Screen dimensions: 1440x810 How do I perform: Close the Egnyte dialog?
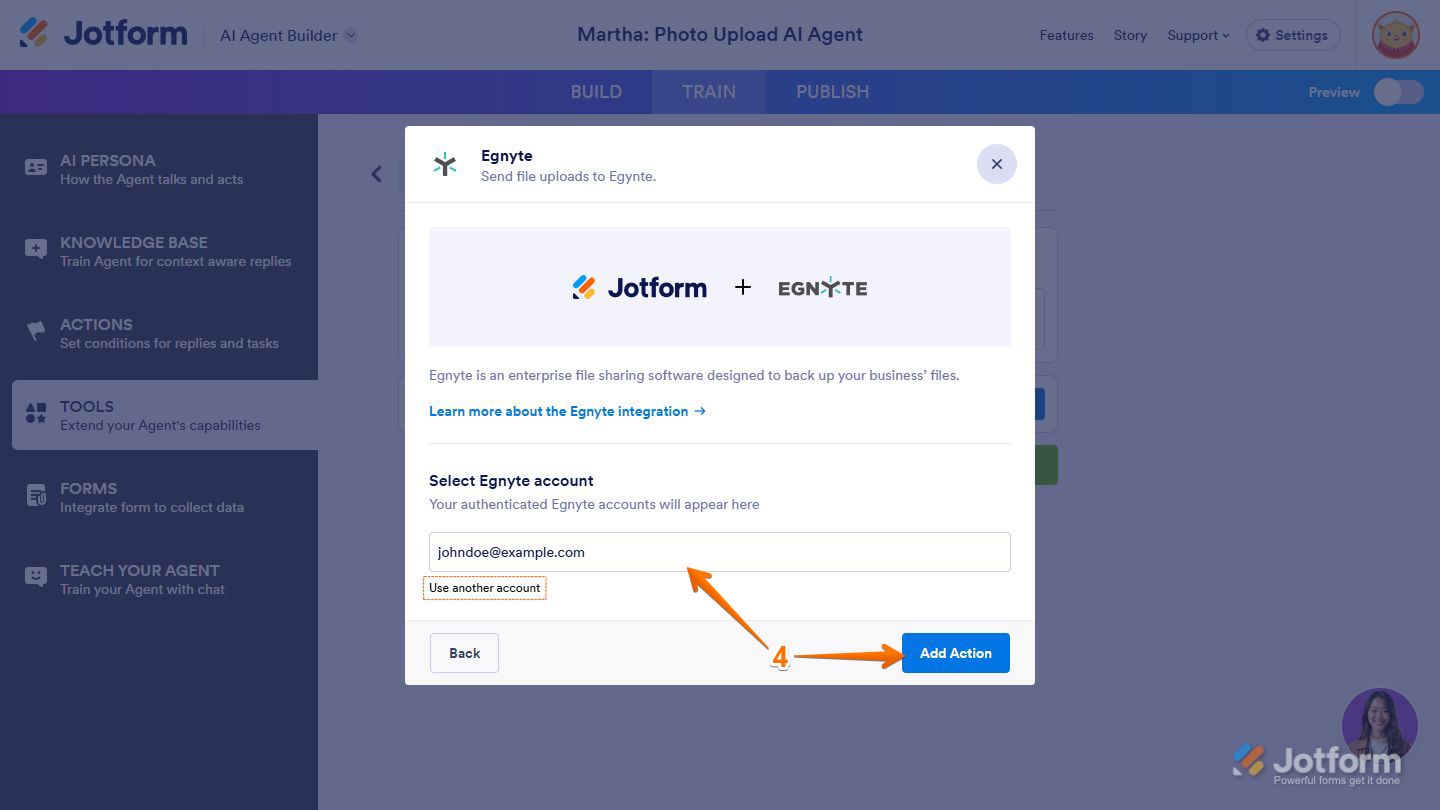(x=996, y=164)
